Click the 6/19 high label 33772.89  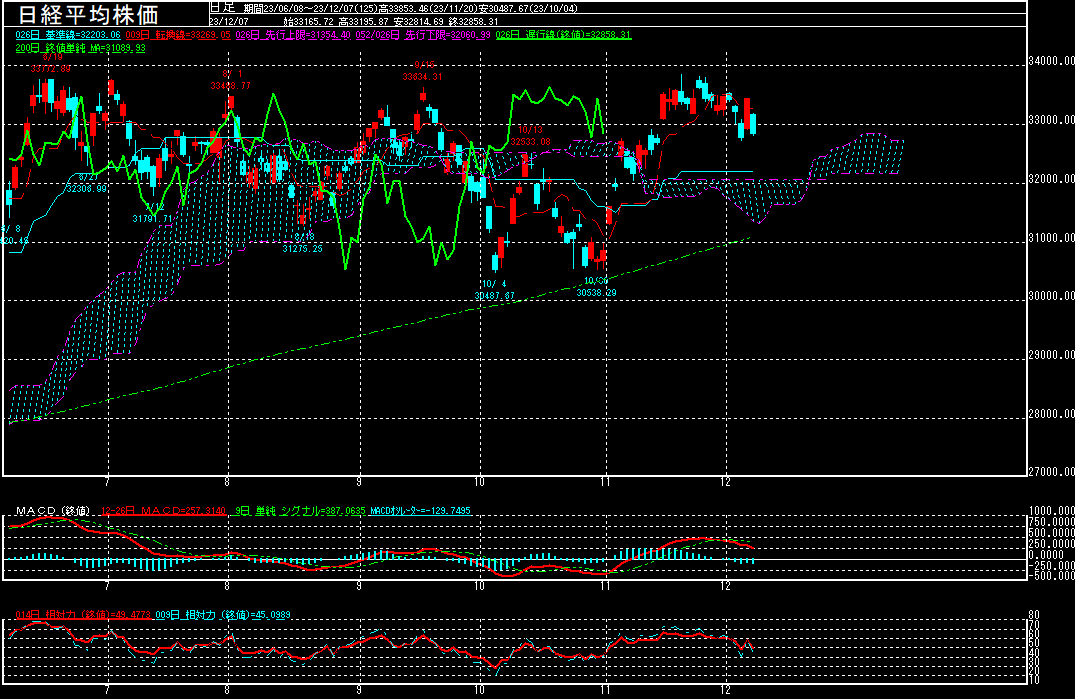51,69
